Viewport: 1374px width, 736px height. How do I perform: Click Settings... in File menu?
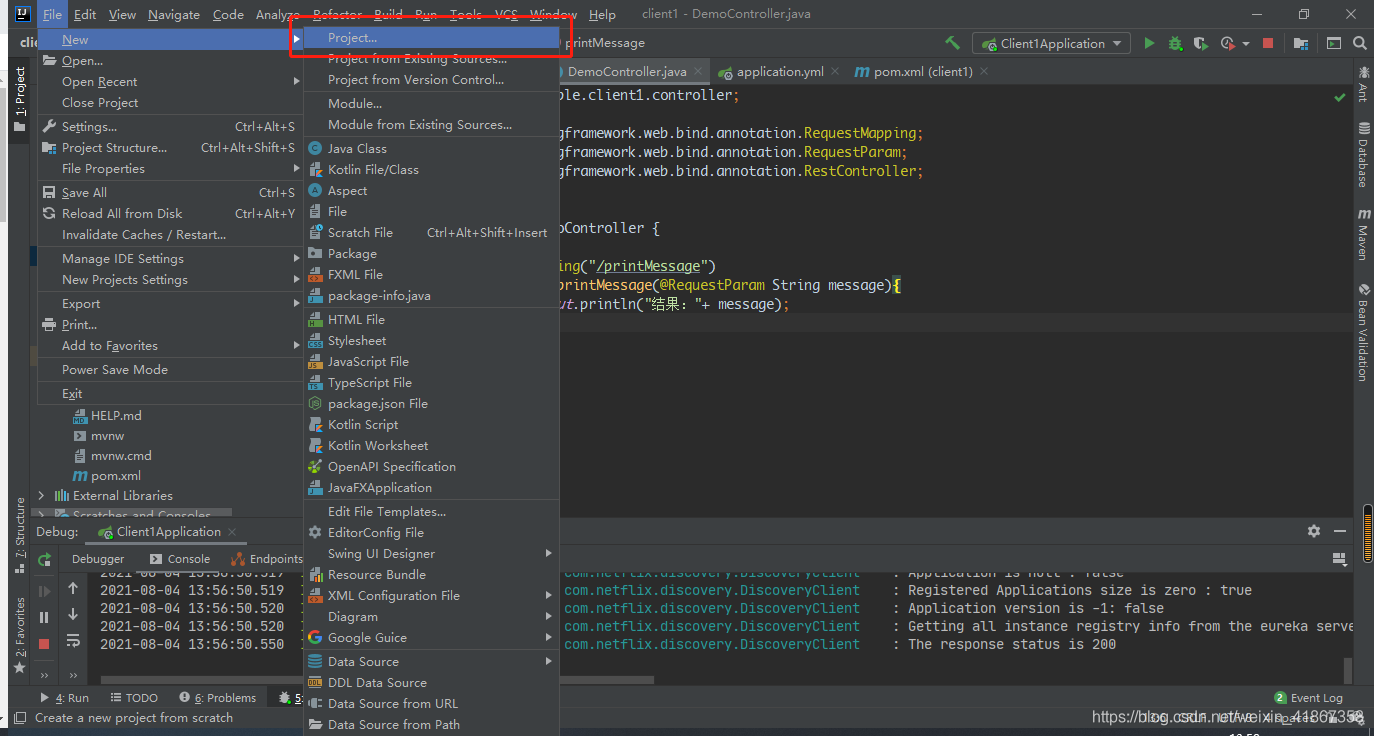[170, 126]
